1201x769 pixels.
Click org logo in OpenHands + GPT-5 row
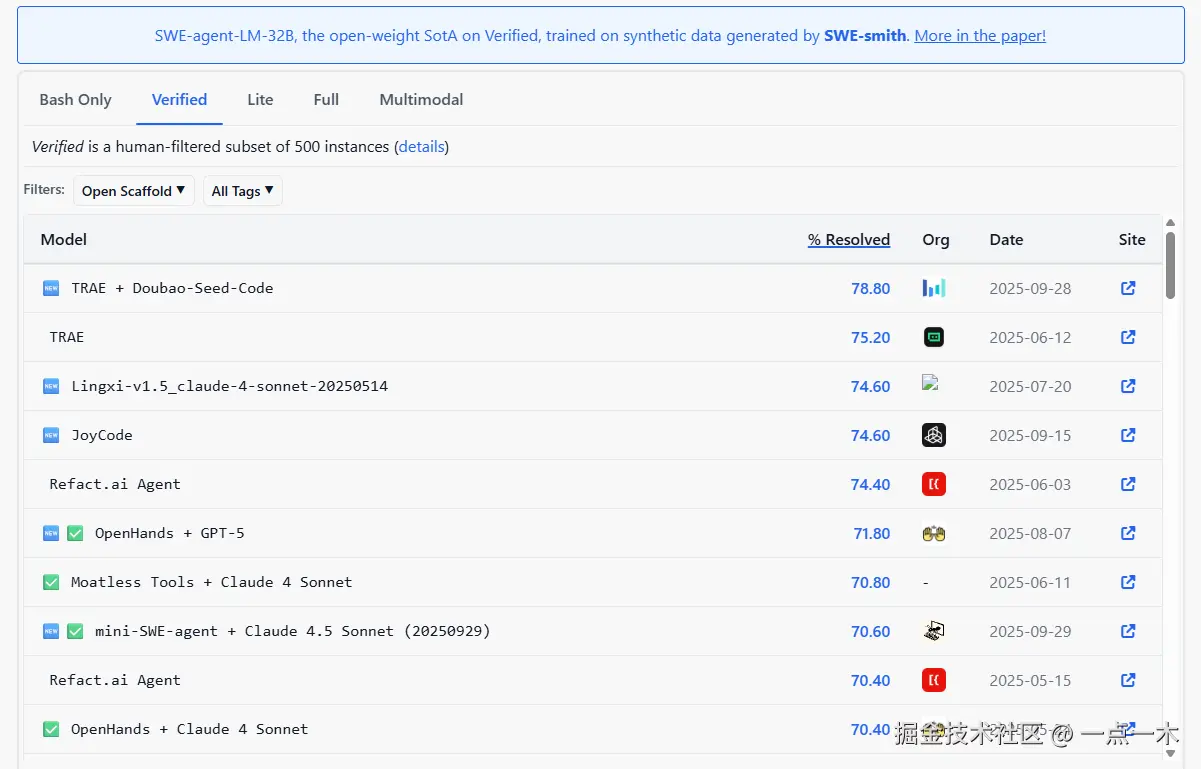[934, 533]
